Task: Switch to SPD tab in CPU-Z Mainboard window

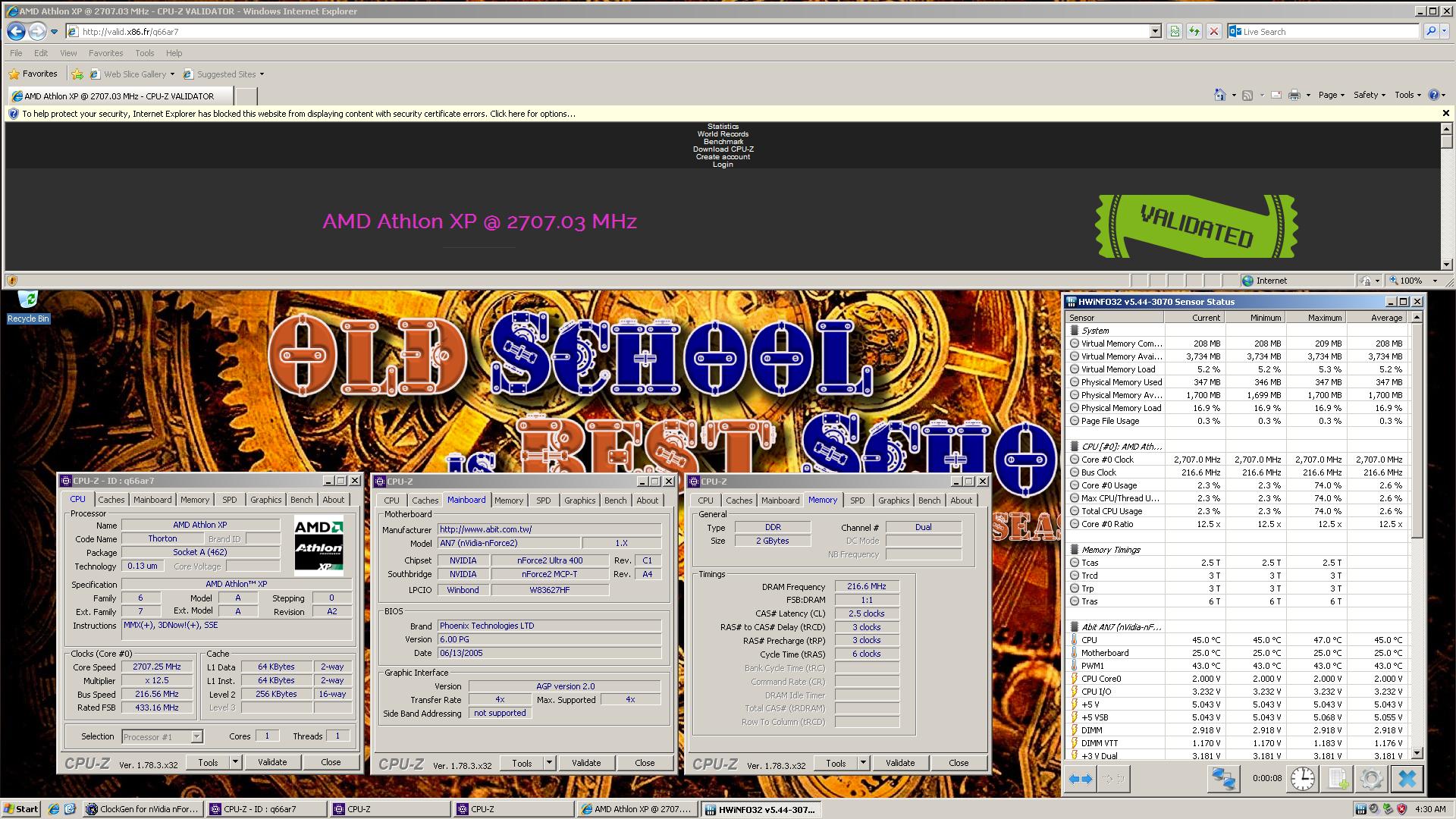Action: pos(544,500)
